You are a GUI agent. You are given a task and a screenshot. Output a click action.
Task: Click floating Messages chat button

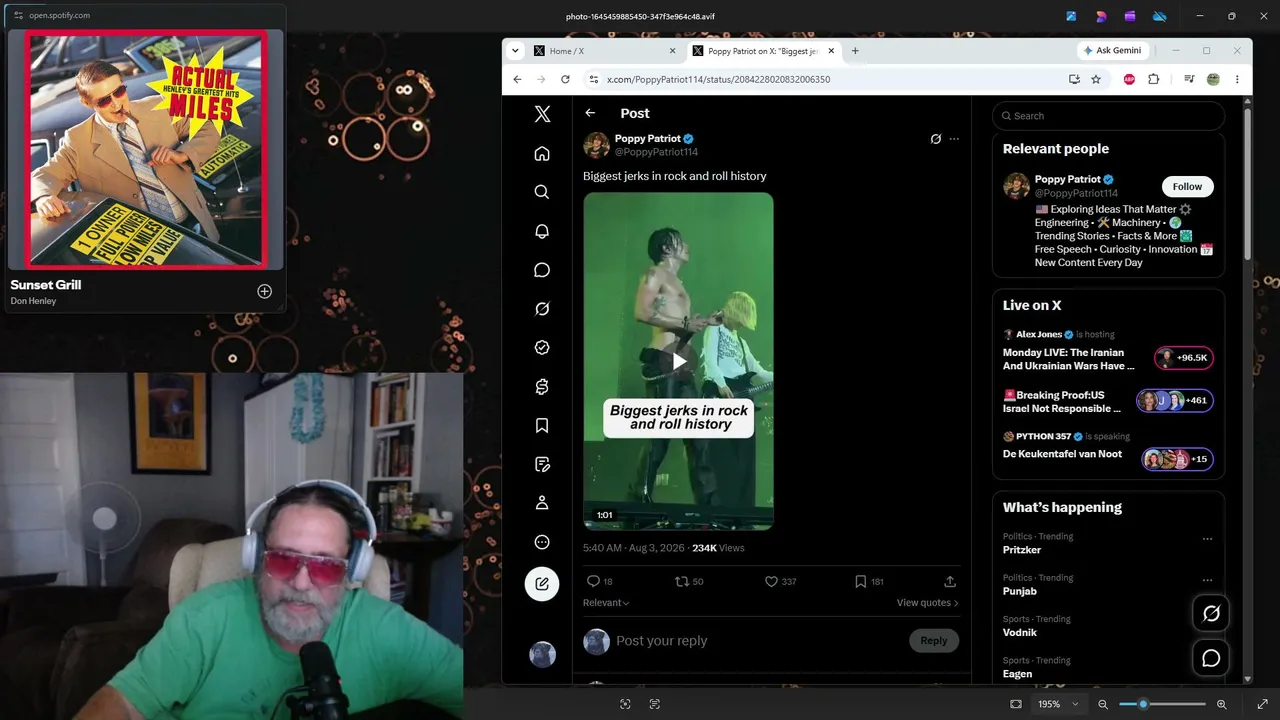pos(1211,658)
